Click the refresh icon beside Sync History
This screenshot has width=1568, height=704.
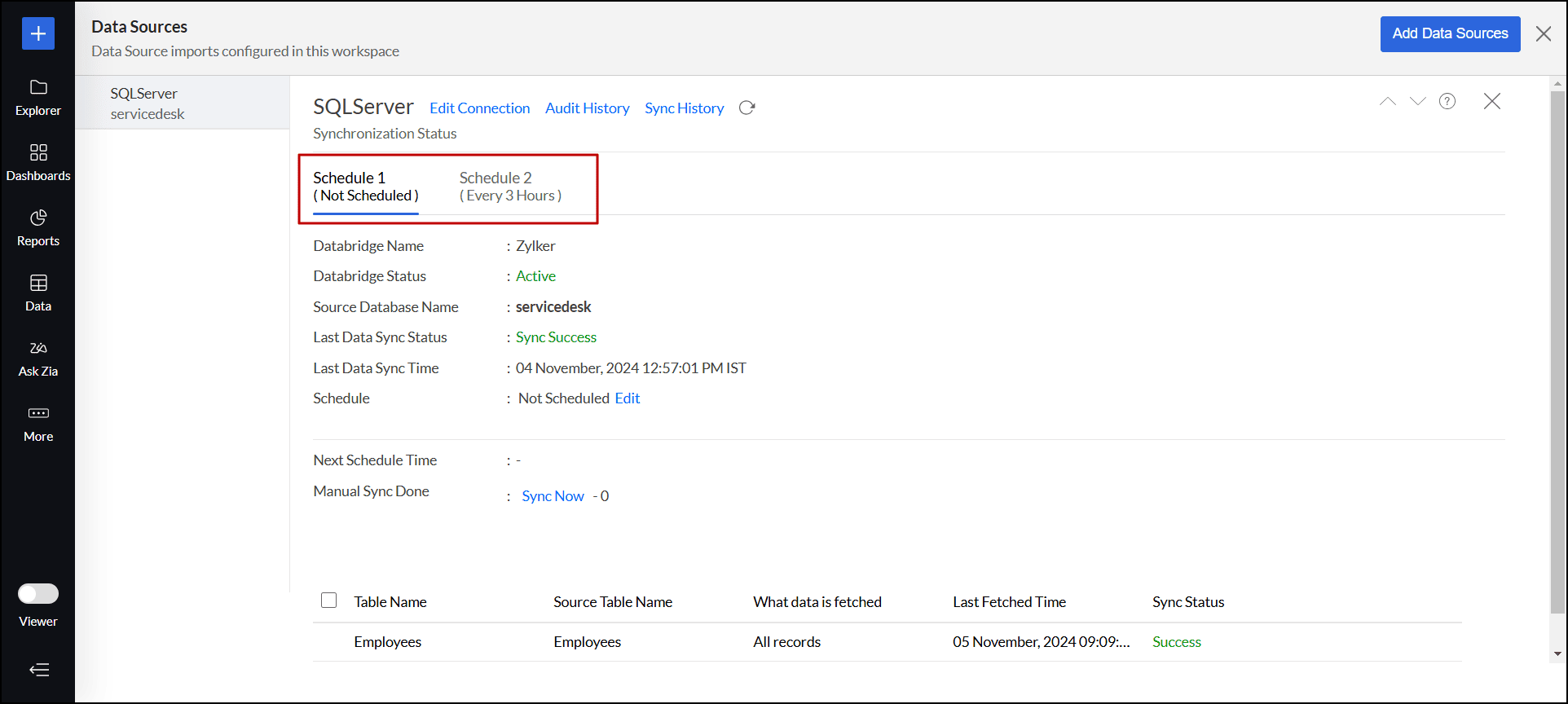pyautogui.click(x=747, y=108)
